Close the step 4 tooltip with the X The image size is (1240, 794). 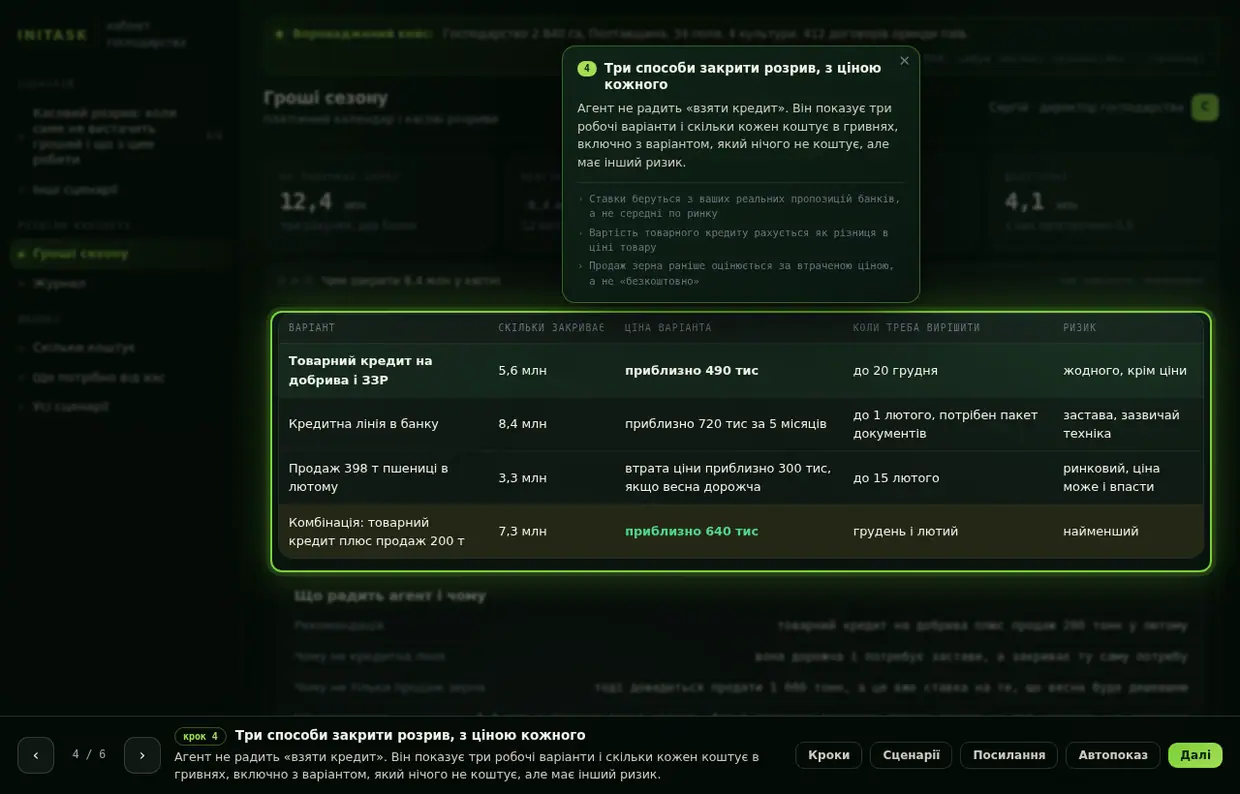pos(904,61)
